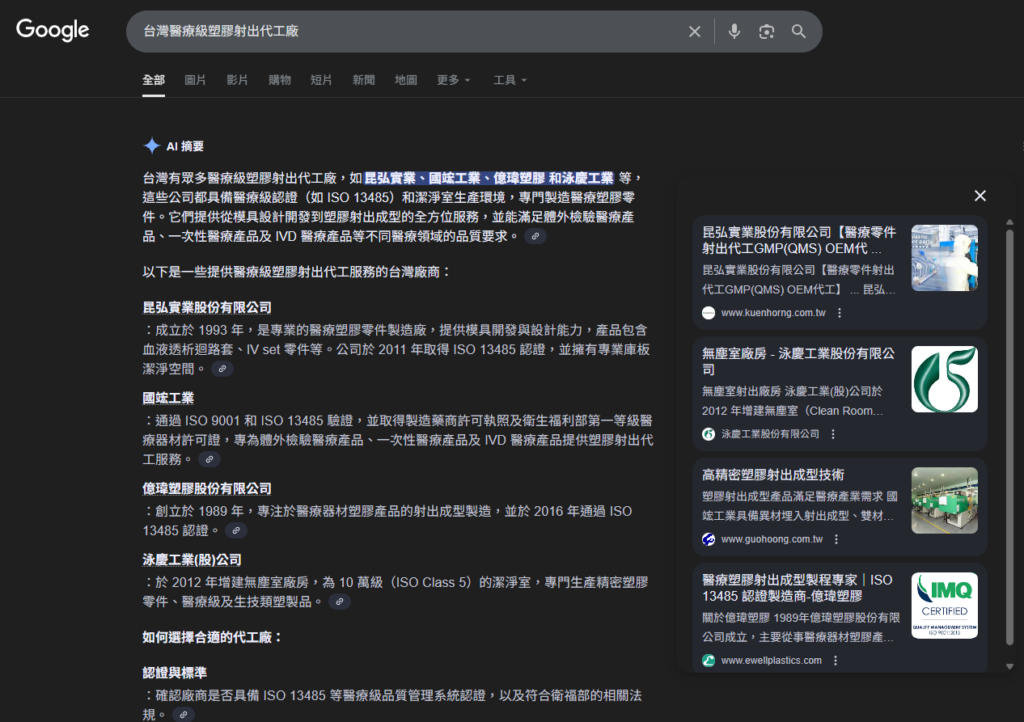The height and width of the screenshot is (722, 1024).
Task: Open the 昆弘實業 cleanroom thumbnail image
Action: pyautogui.click(x=944, y=258)
